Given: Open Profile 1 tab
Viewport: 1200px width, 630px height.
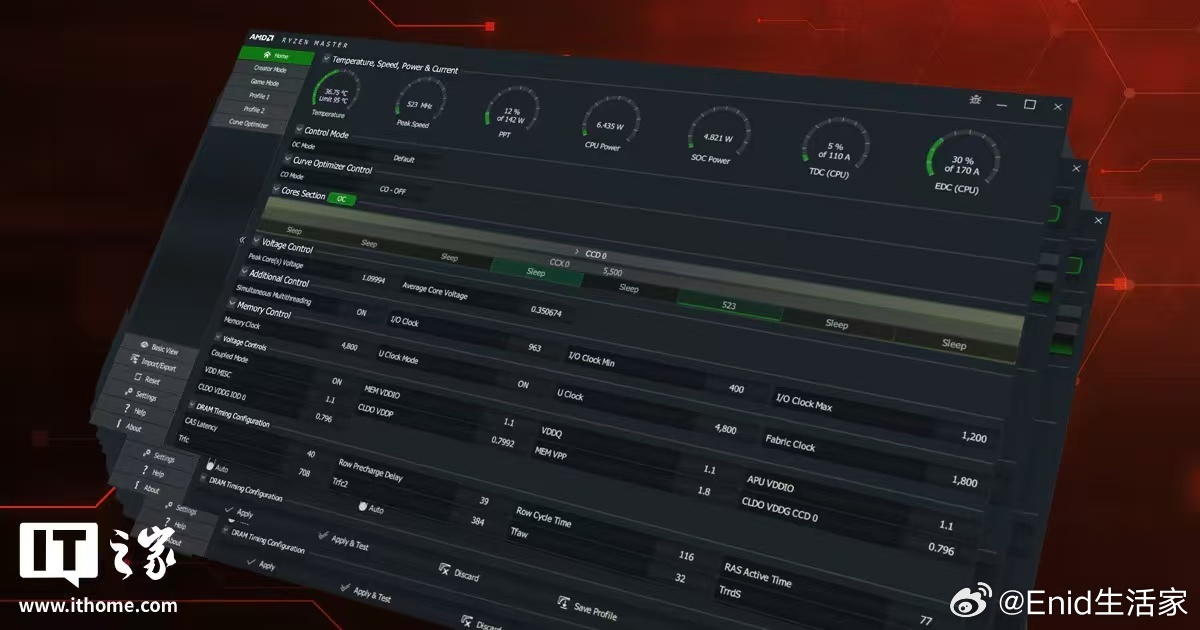Looking at the screenshot, I should pos(257,96).
